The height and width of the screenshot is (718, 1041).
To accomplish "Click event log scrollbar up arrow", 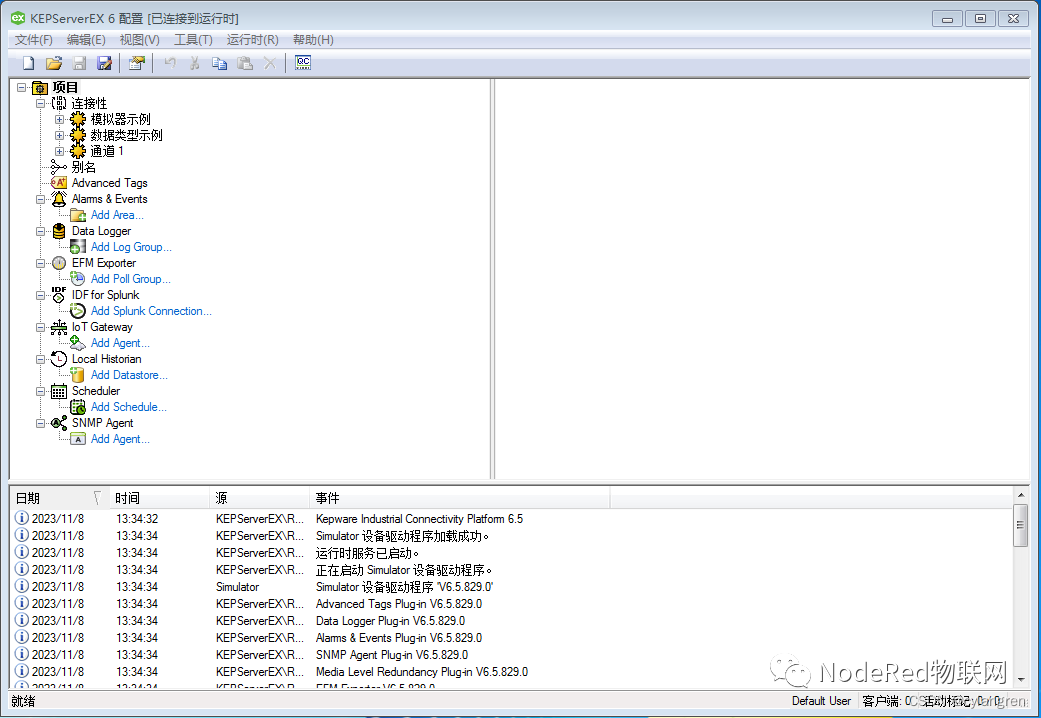I will click(x=1021, y=495).
